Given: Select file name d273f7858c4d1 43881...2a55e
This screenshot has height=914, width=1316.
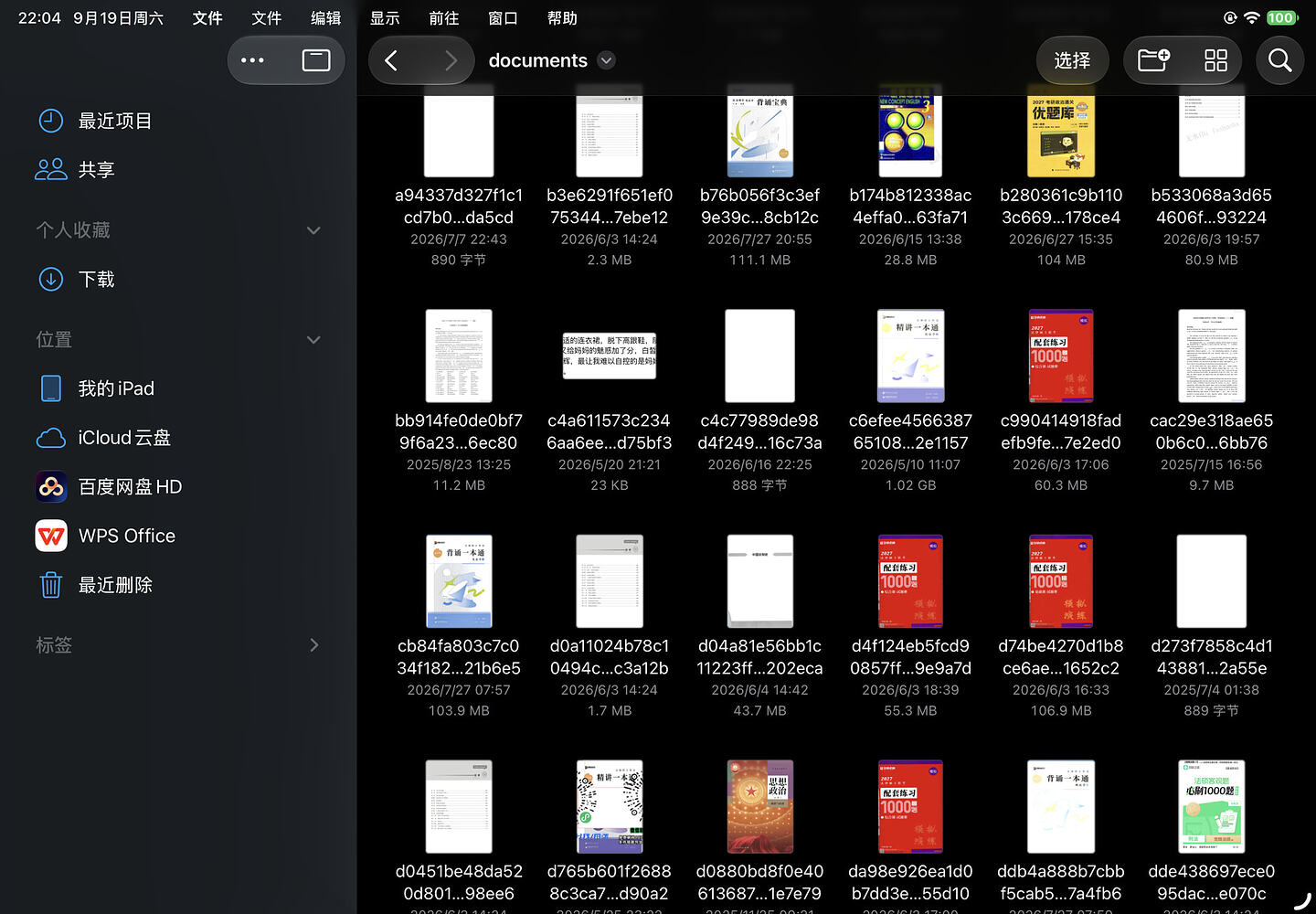Looking at the screenshot, I should (1212, 657).
